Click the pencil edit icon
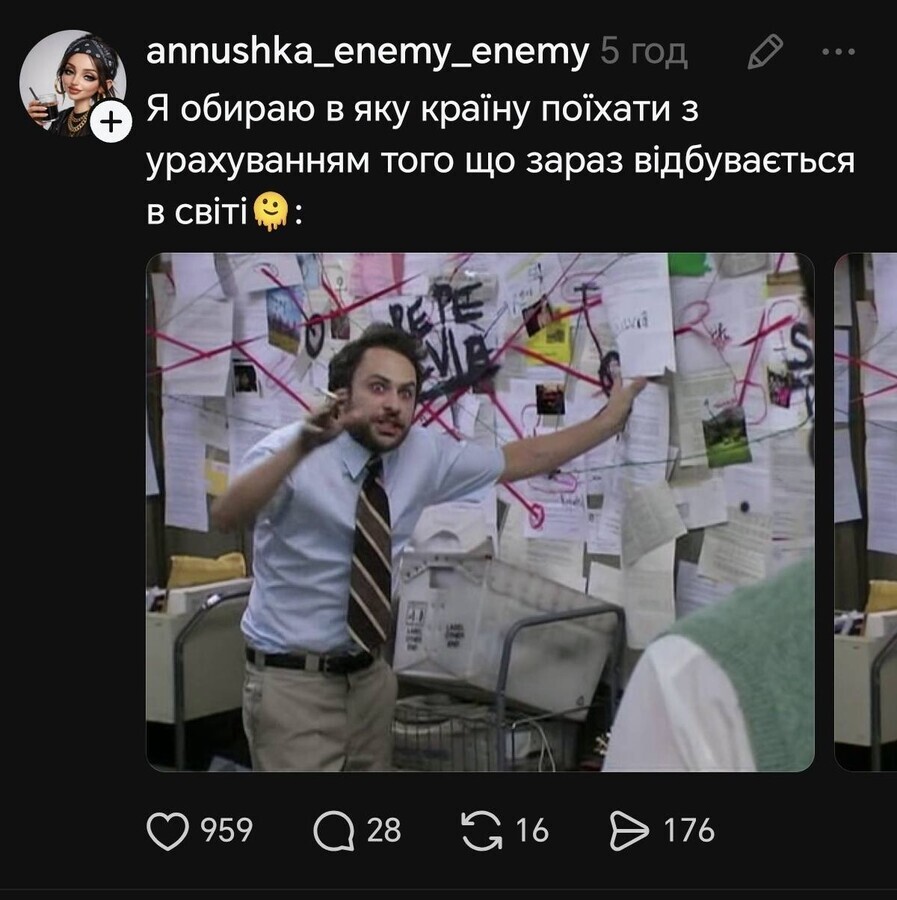The image size is (897, 900). coord(766,52)
